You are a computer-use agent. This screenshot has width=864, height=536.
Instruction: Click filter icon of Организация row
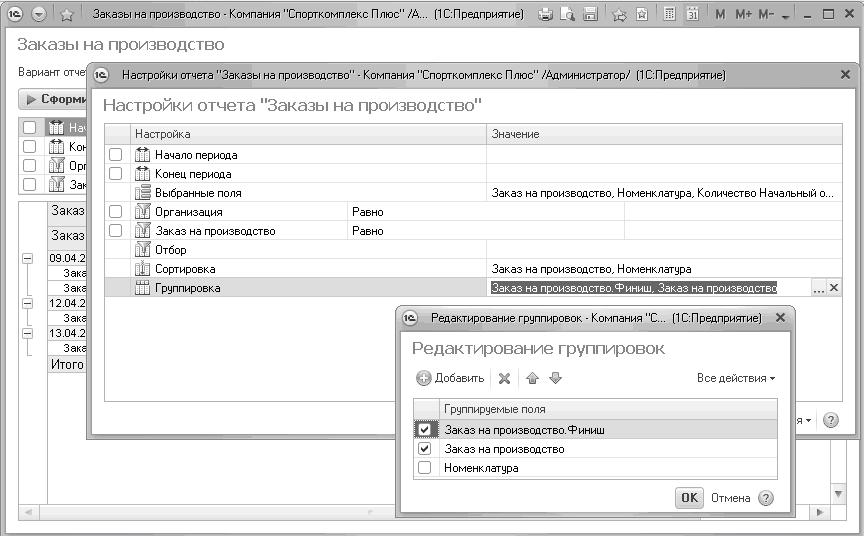tap(142, 211)
